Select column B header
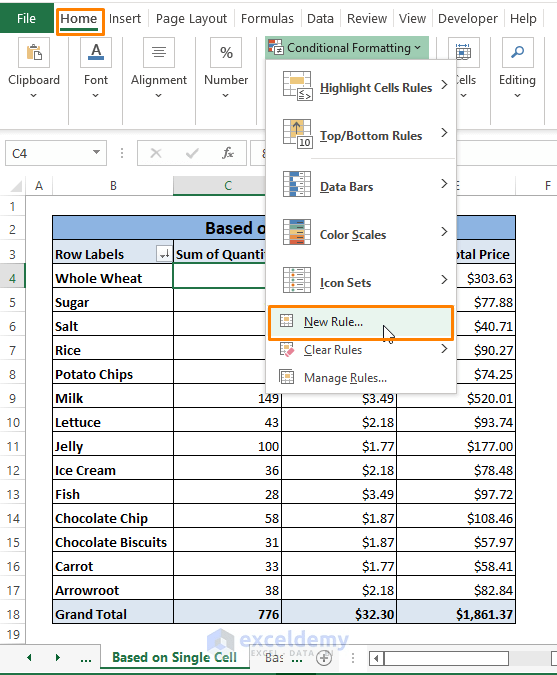This screenshot has height=675, width=557. coord(113,186)
